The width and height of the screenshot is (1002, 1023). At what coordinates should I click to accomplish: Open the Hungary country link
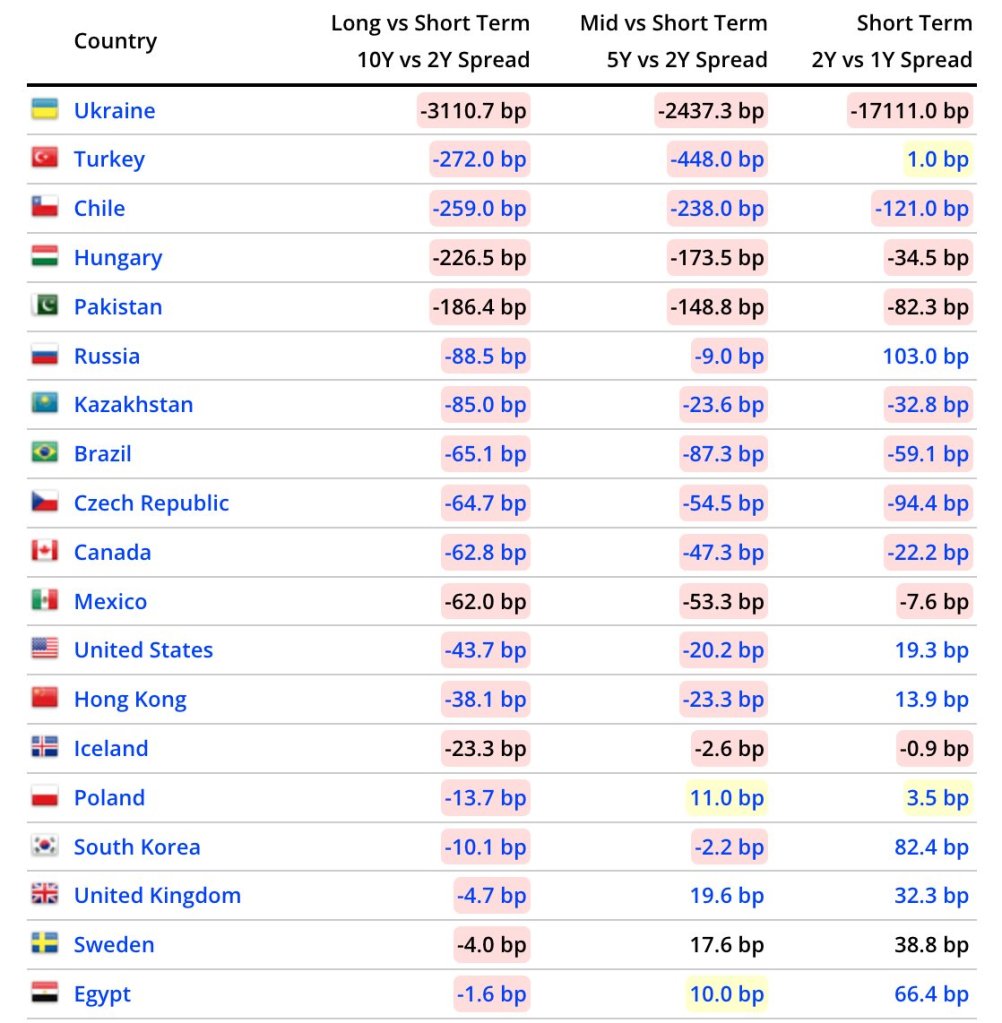click(x=117, y=258)
